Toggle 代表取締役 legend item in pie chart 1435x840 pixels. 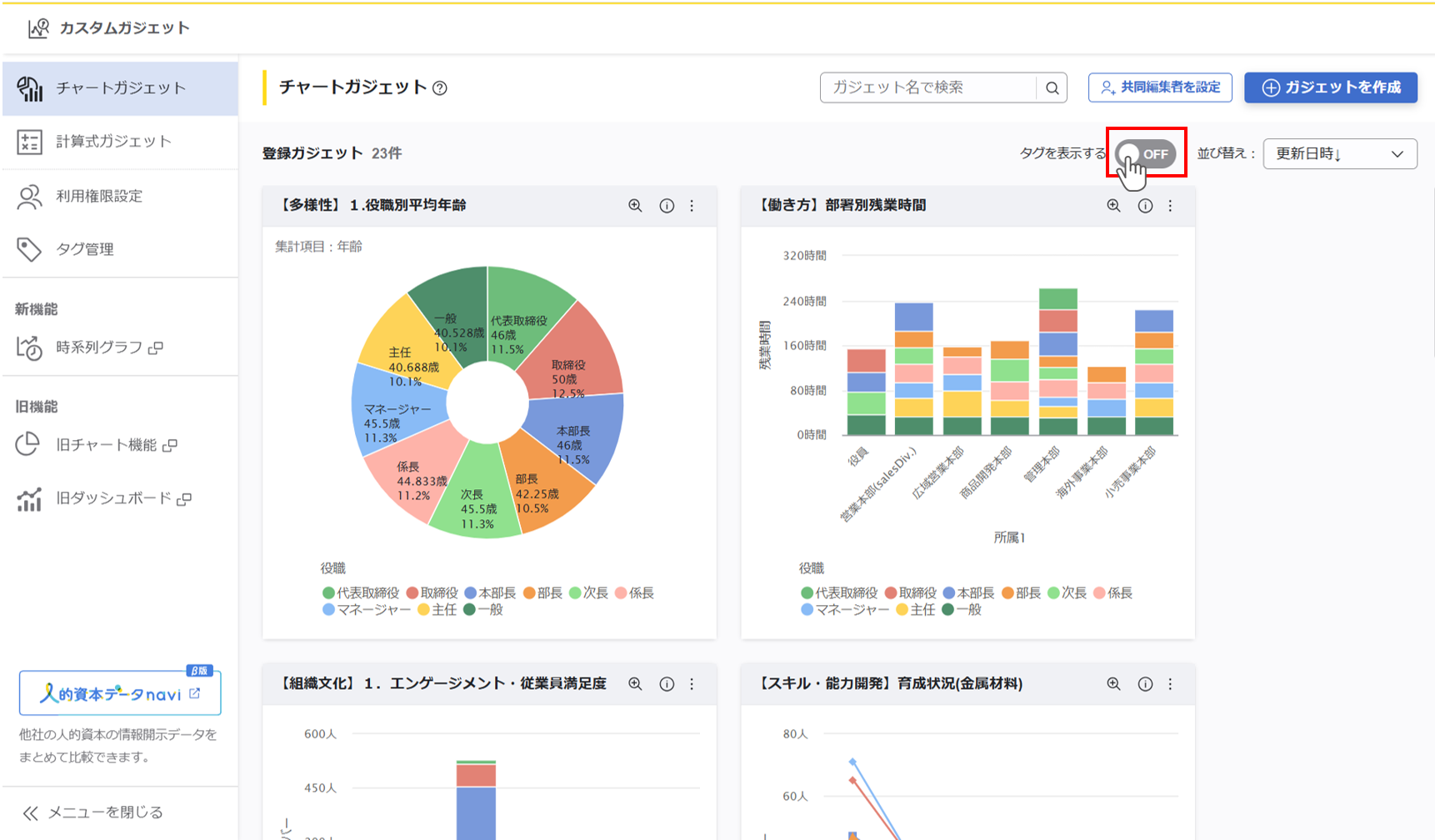361,593
